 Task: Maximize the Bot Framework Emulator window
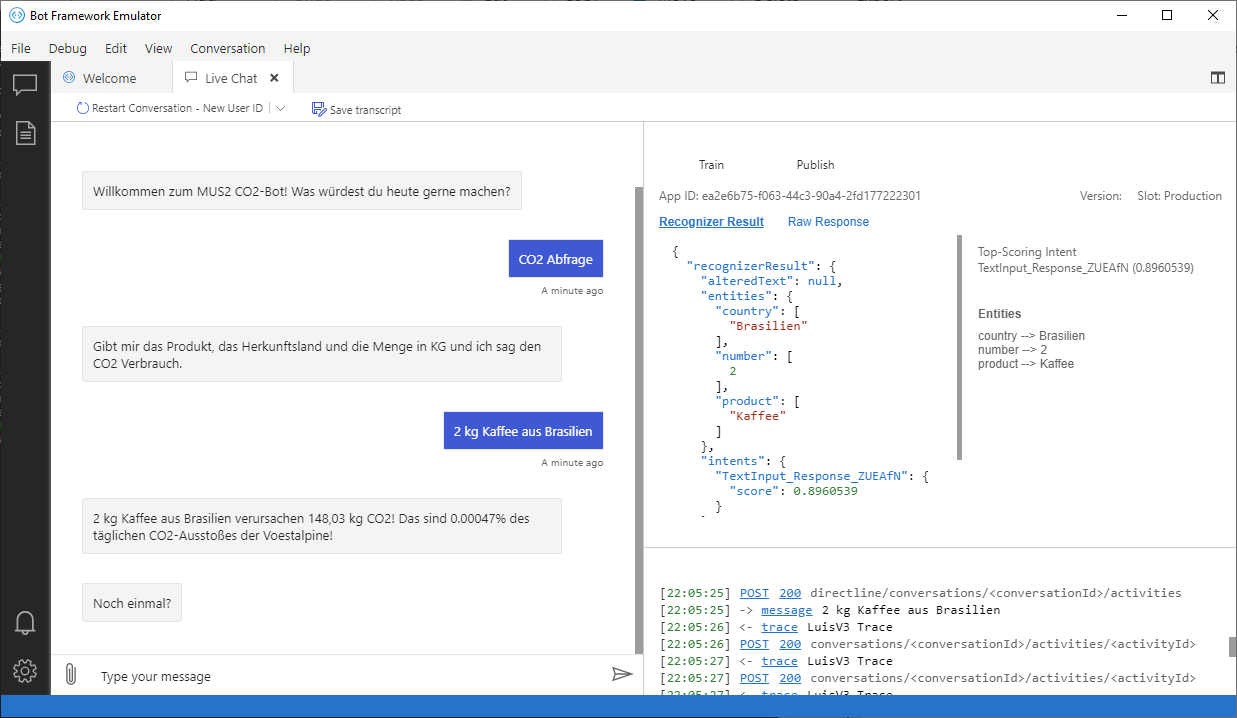click(1167, 15)
